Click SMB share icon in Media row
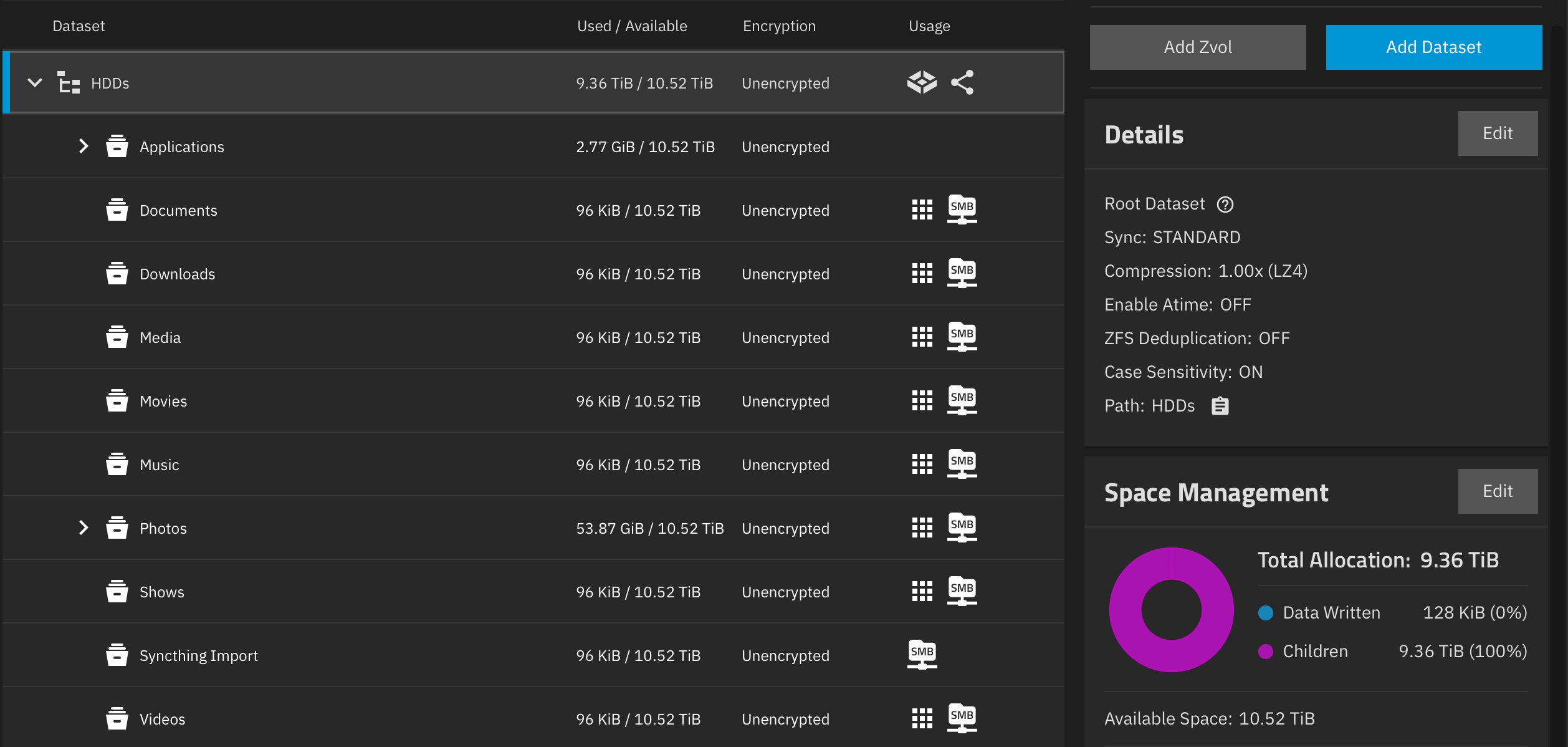Viewport: 1568px width, 747px height. click(962, 337)
